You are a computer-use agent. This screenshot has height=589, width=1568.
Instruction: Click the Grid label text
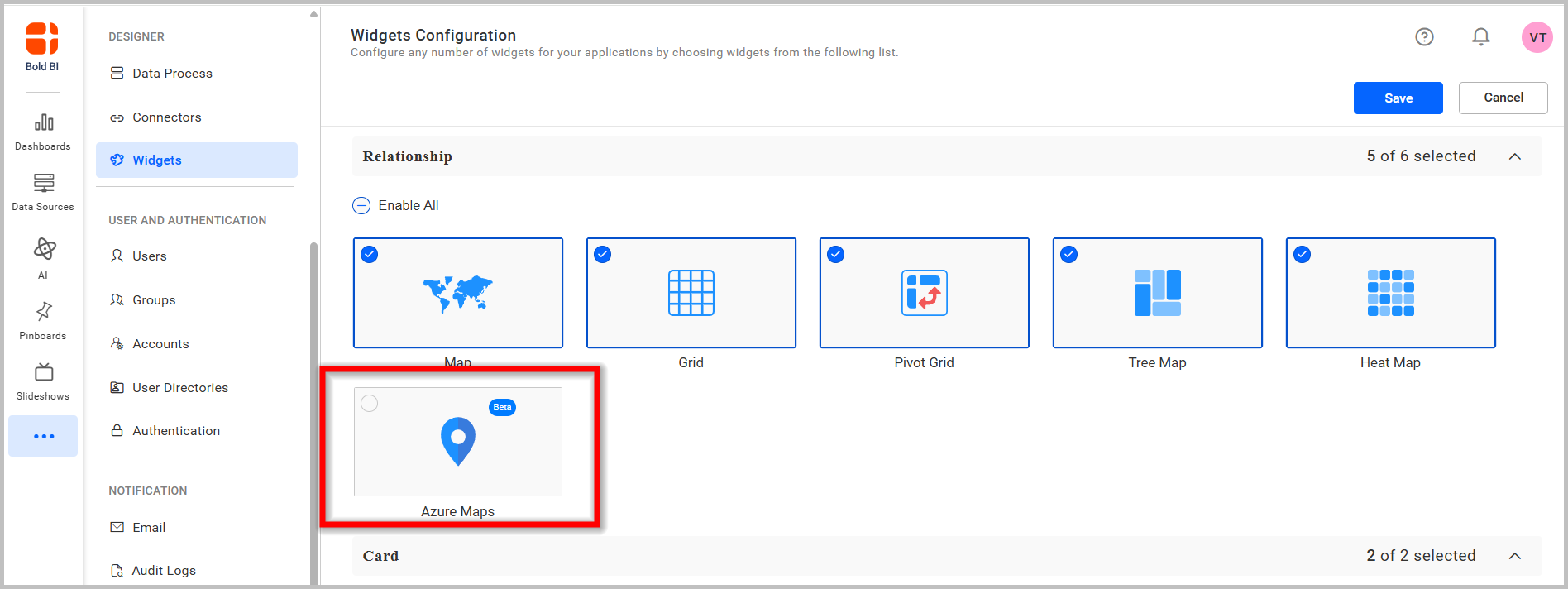[691, 362]
